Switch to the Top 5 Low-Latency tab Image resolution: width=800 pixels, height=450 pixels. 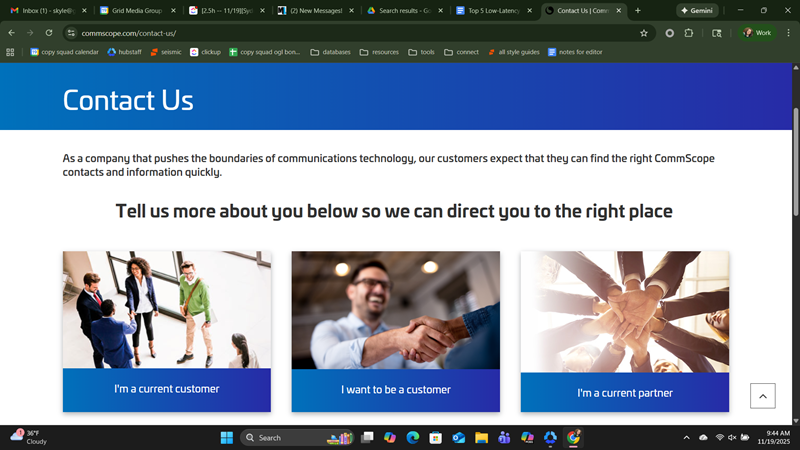pyautogui.click(x=493, y=10)
